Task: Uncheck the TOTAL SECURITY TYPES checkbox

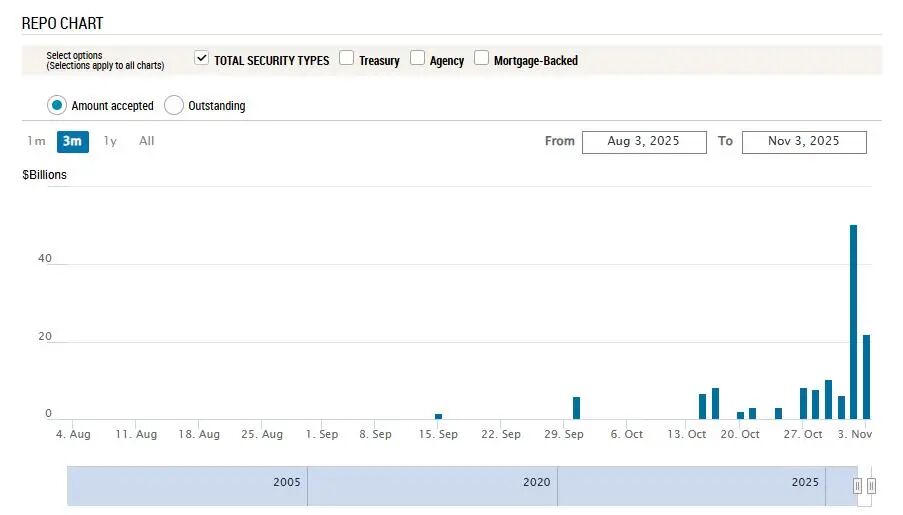Action: tap(201, 58)
